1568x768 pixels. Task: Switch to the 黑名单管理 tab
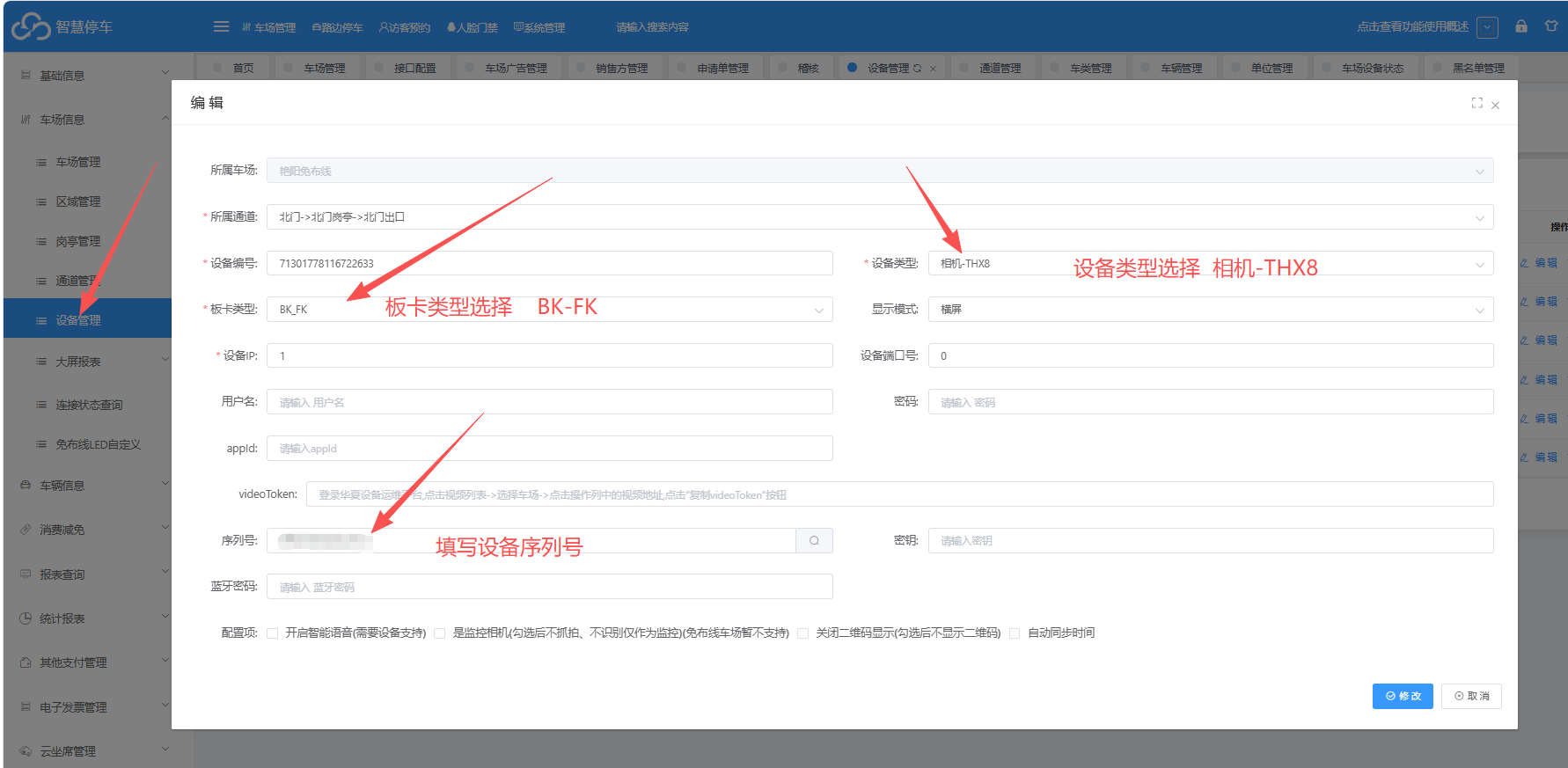[x=1469, y=68]
